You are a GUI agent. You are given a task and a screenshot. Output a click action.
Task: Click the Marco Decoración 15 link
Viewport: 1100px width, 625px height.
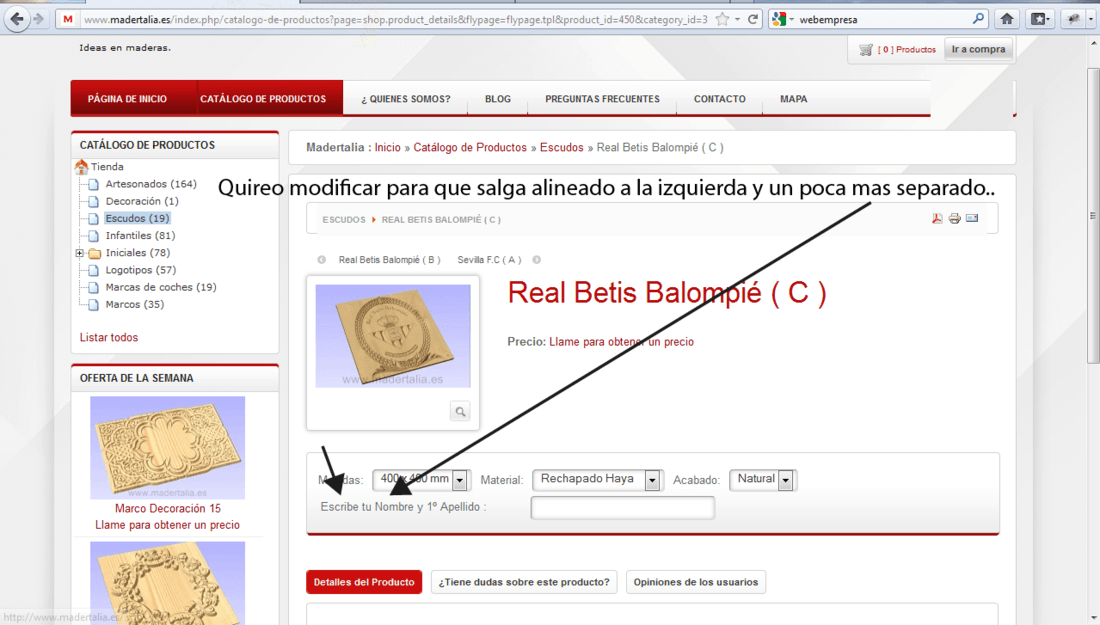coord(168,509)
